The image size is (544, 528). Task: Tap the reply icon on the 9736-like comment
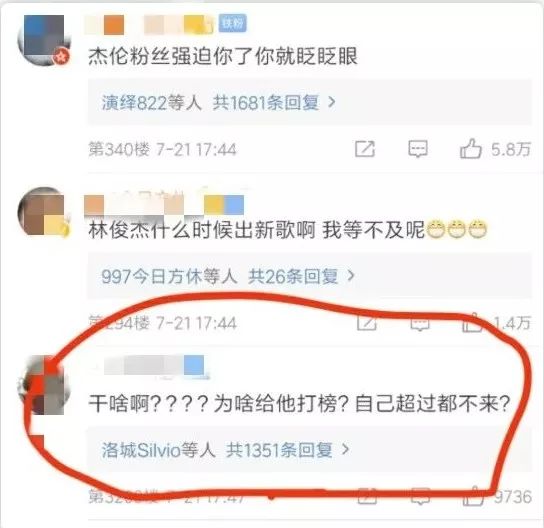point(420,497)
